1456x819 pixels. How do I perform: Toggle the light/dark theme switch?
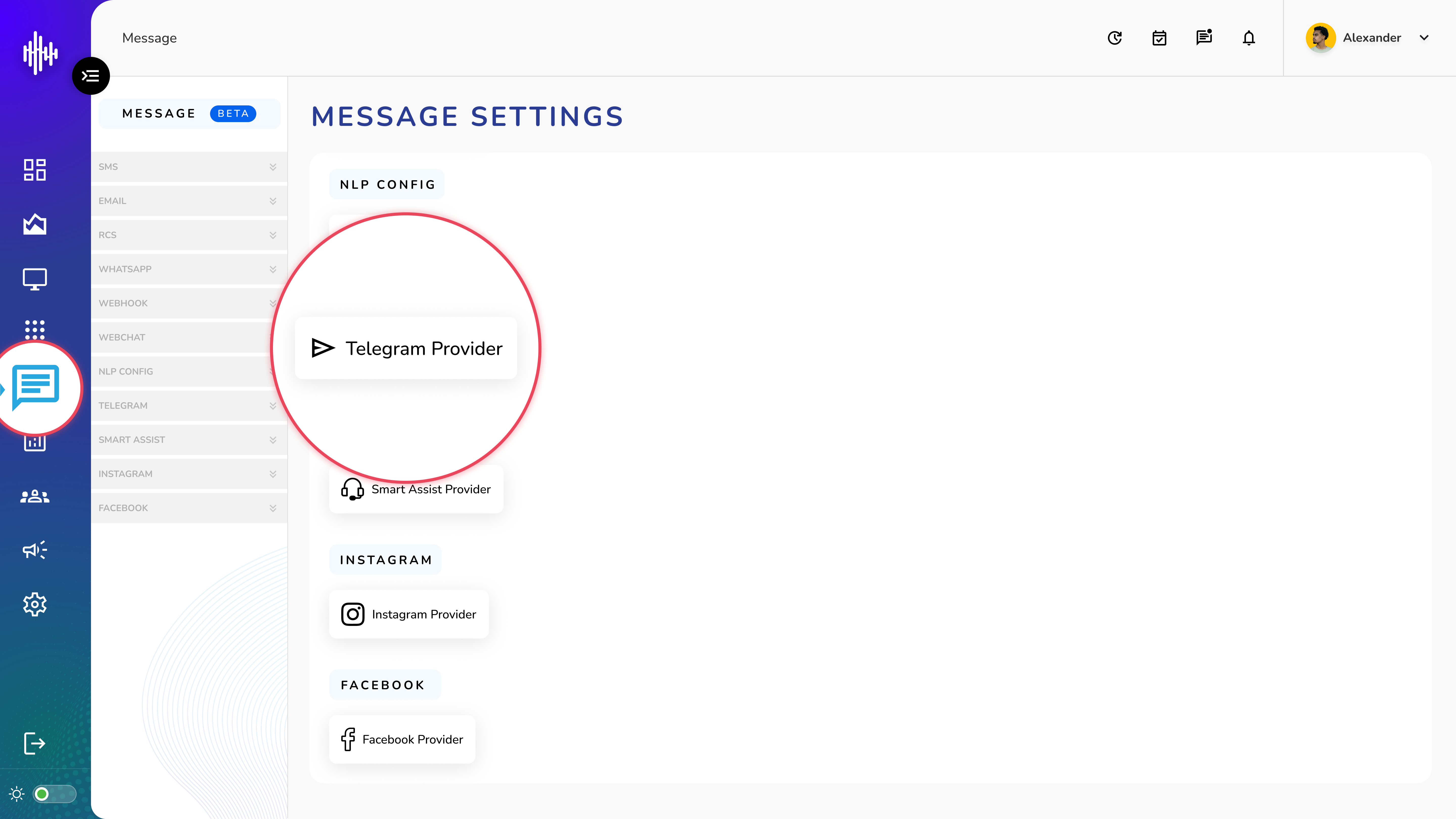click(54, 794)
